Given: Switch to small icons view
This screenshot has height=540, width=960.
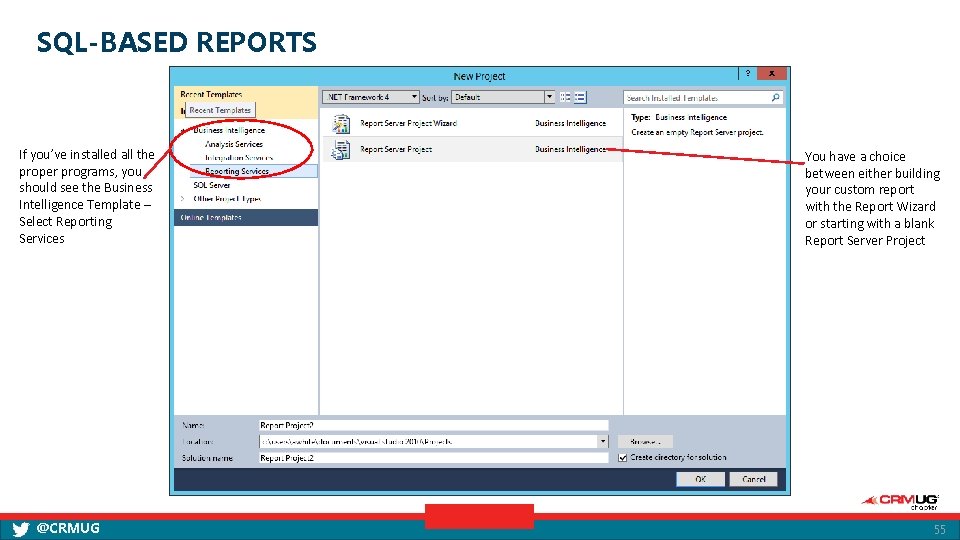Looking at the screenshot, I should coord(565,97).
